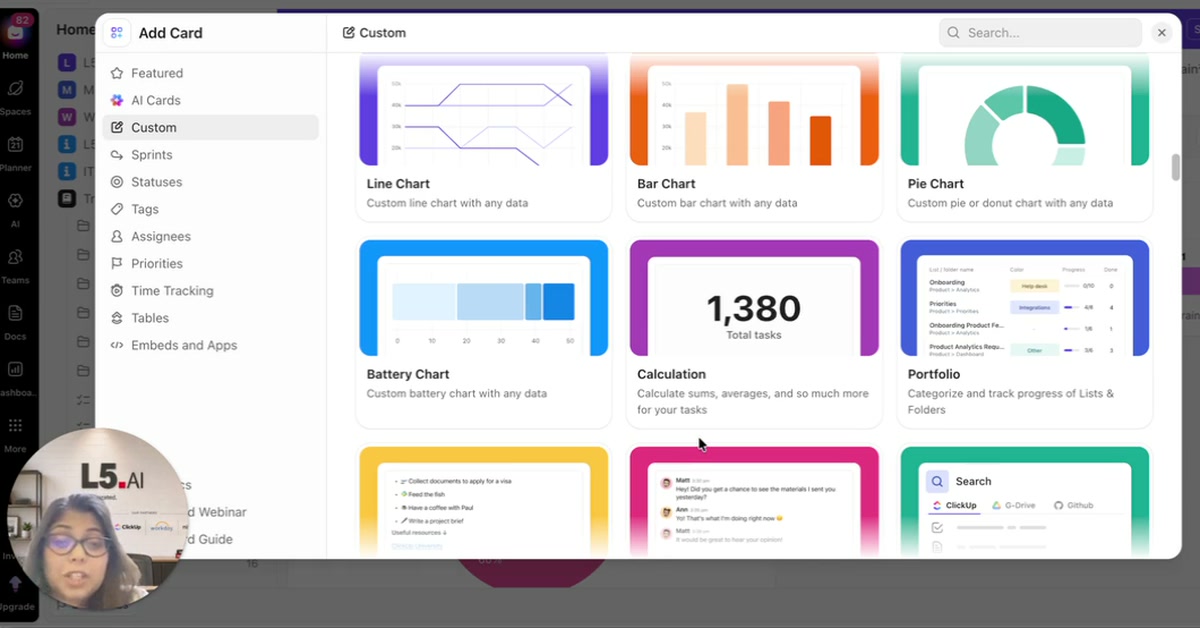This screenshot has height=628, width=1200.
Task: Select the pink chat card
Action: [x=754, y=501]
